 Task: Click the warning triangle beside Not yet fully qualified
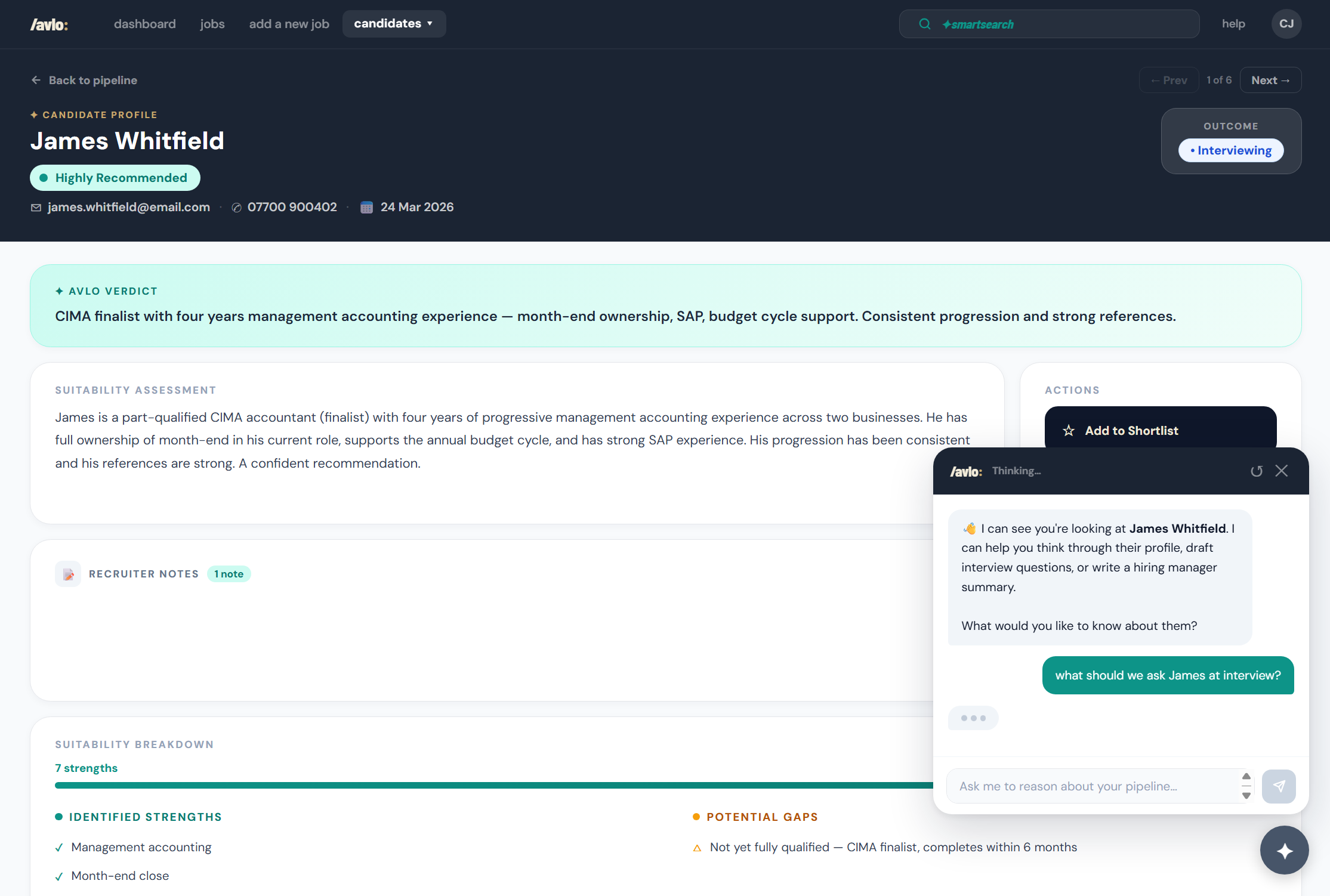point(697,848)
